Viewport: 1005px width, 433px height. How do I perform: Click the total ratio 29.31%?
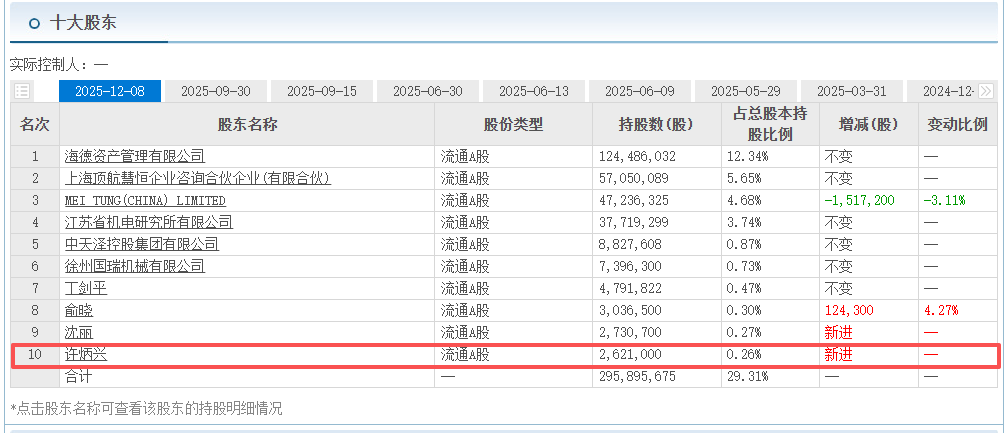pos(747,377)
